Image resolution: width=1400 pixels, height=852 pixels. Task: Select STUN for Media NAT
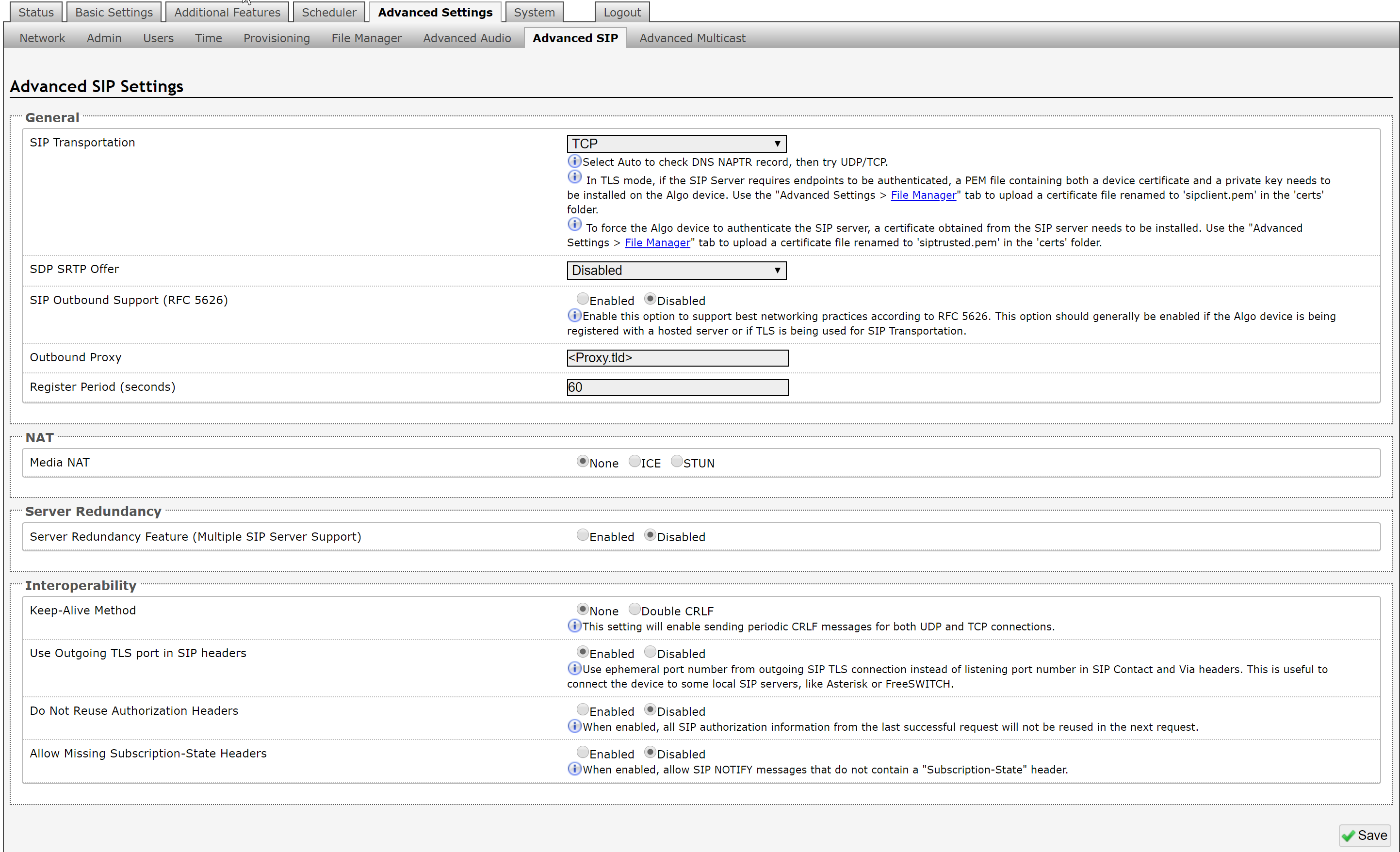(676, 461)
